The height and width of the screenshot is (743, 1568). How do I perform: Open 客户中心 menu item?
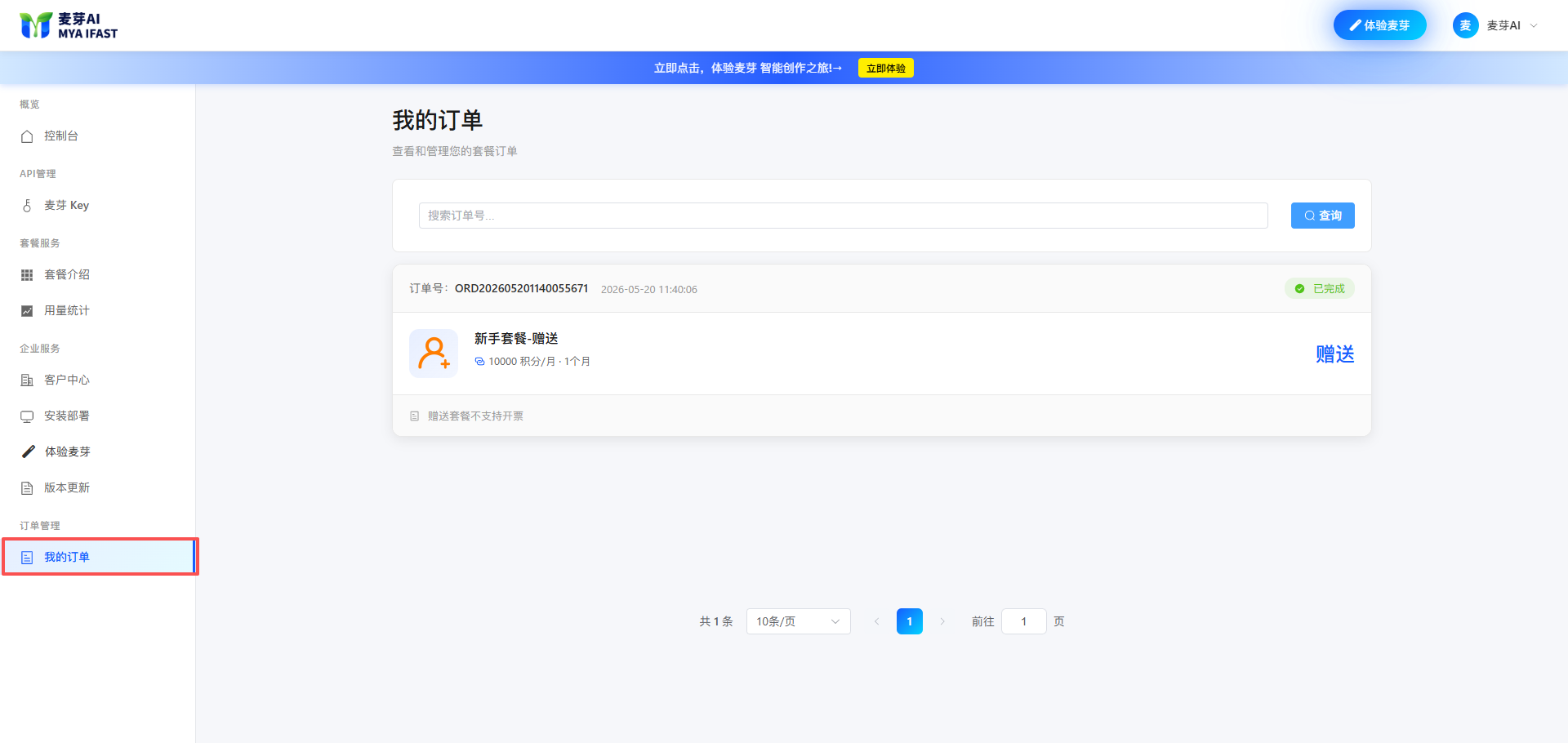(x=98, y=380)
